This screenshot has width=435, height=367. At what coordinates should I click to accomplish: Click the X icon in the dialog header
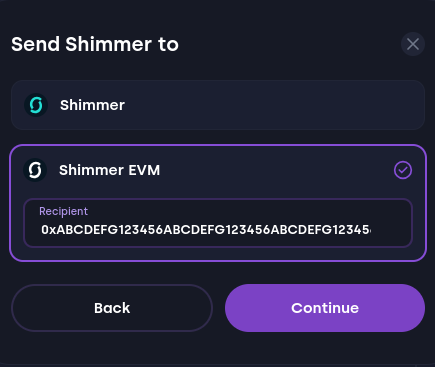click(413, 44)
